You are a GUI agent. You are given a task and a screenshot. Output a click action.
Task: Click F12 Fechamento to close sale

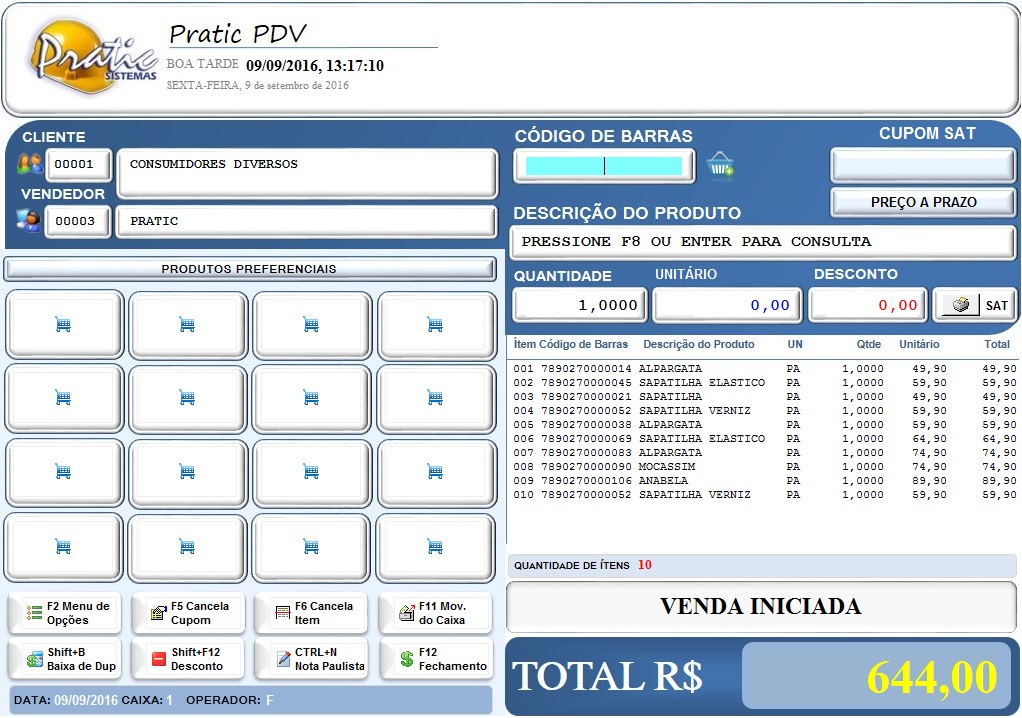pos(435,659)
